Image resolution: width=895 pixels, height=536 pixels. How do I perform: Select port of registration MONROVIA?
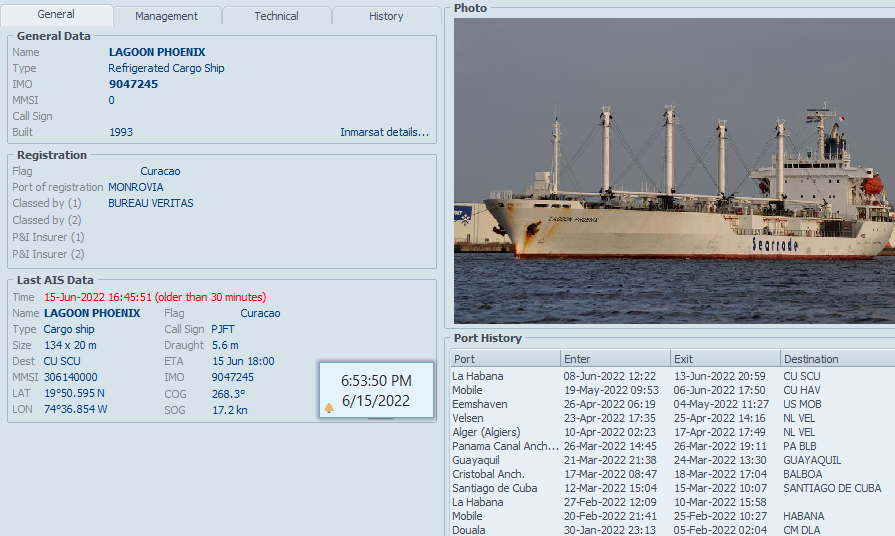pos(136,187)
